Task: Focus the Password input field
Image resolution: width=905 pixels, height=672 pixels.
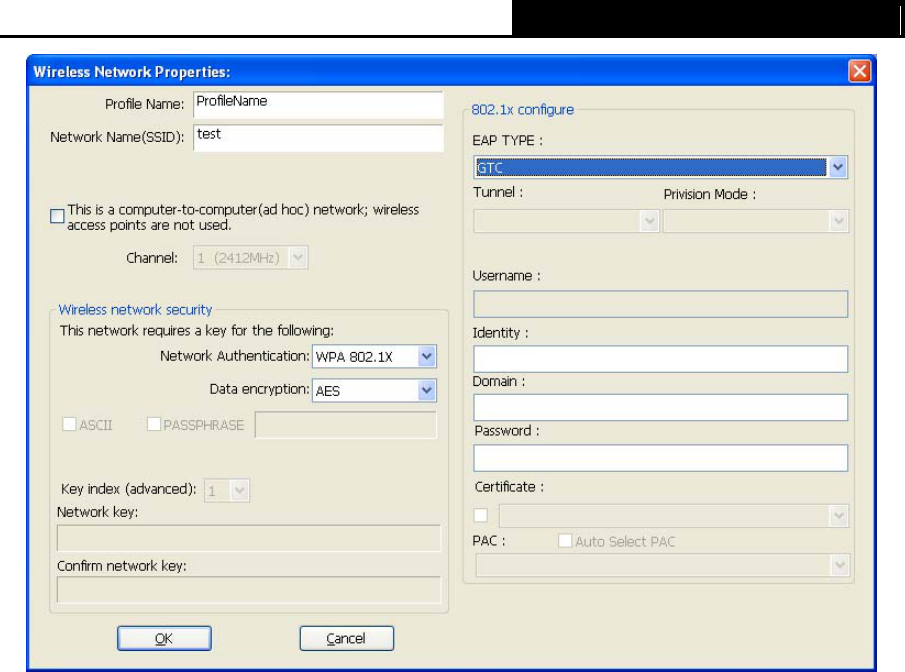Action: click(x=660, y=458)
